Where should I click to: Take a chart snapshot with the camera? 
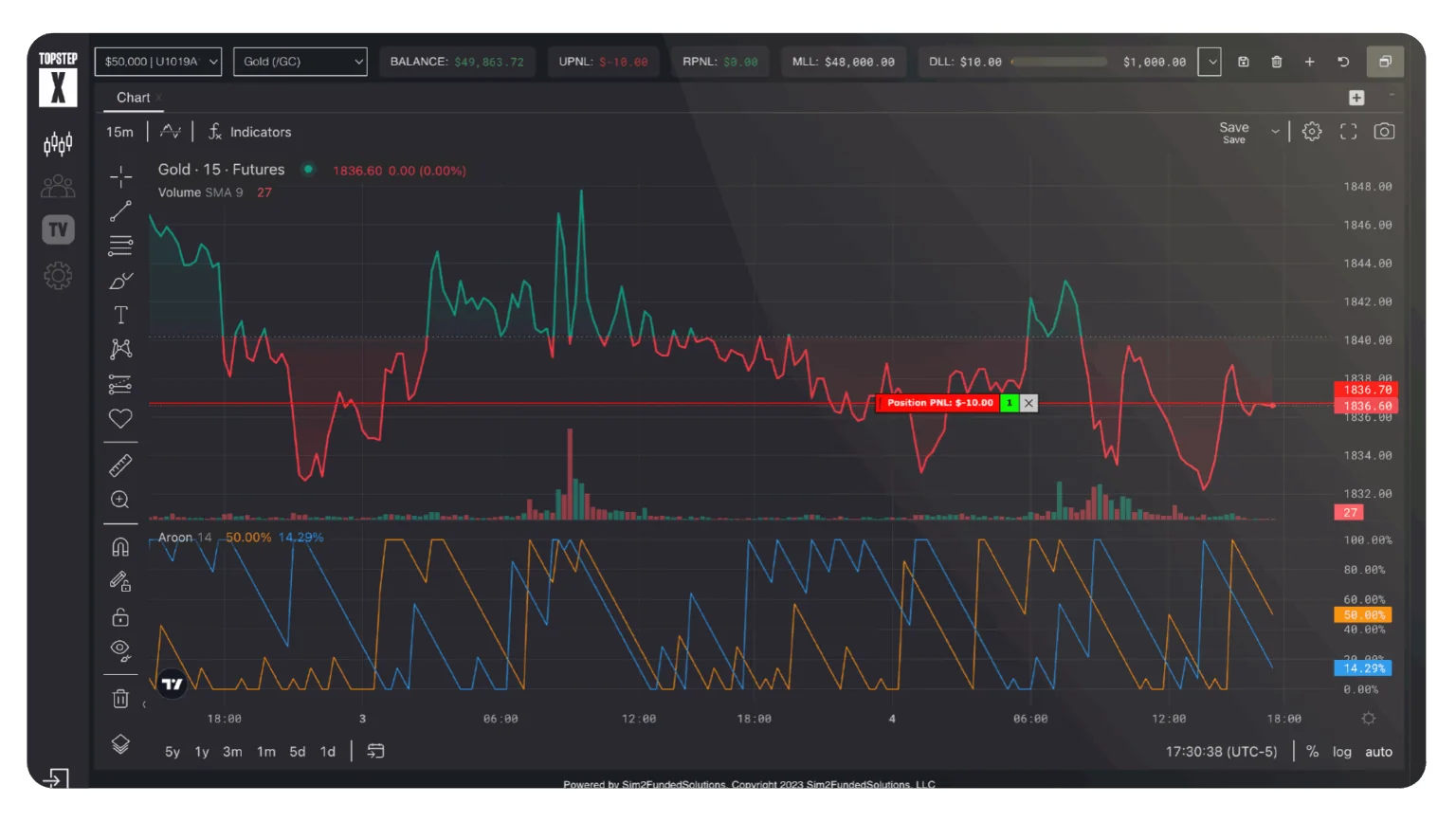pyautogui.click(x=1384, y=132)
